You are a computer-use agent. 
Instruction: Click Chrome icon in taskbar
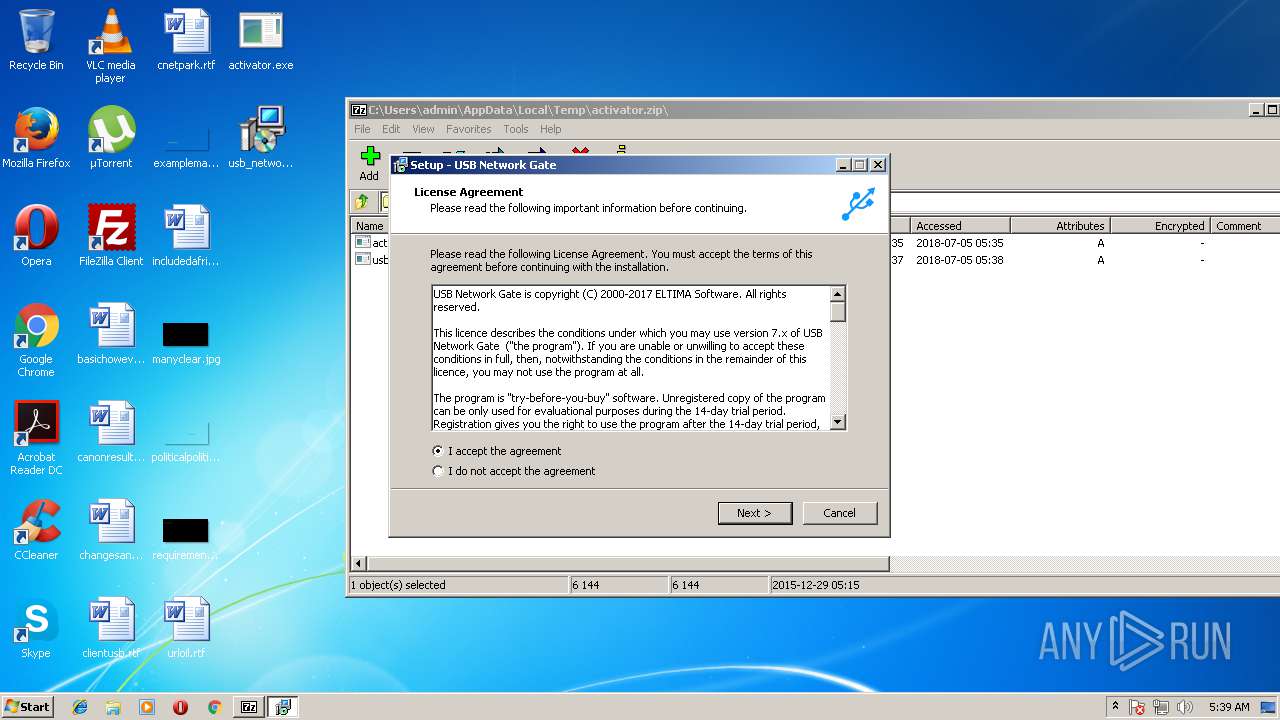[x=214, y=707]
